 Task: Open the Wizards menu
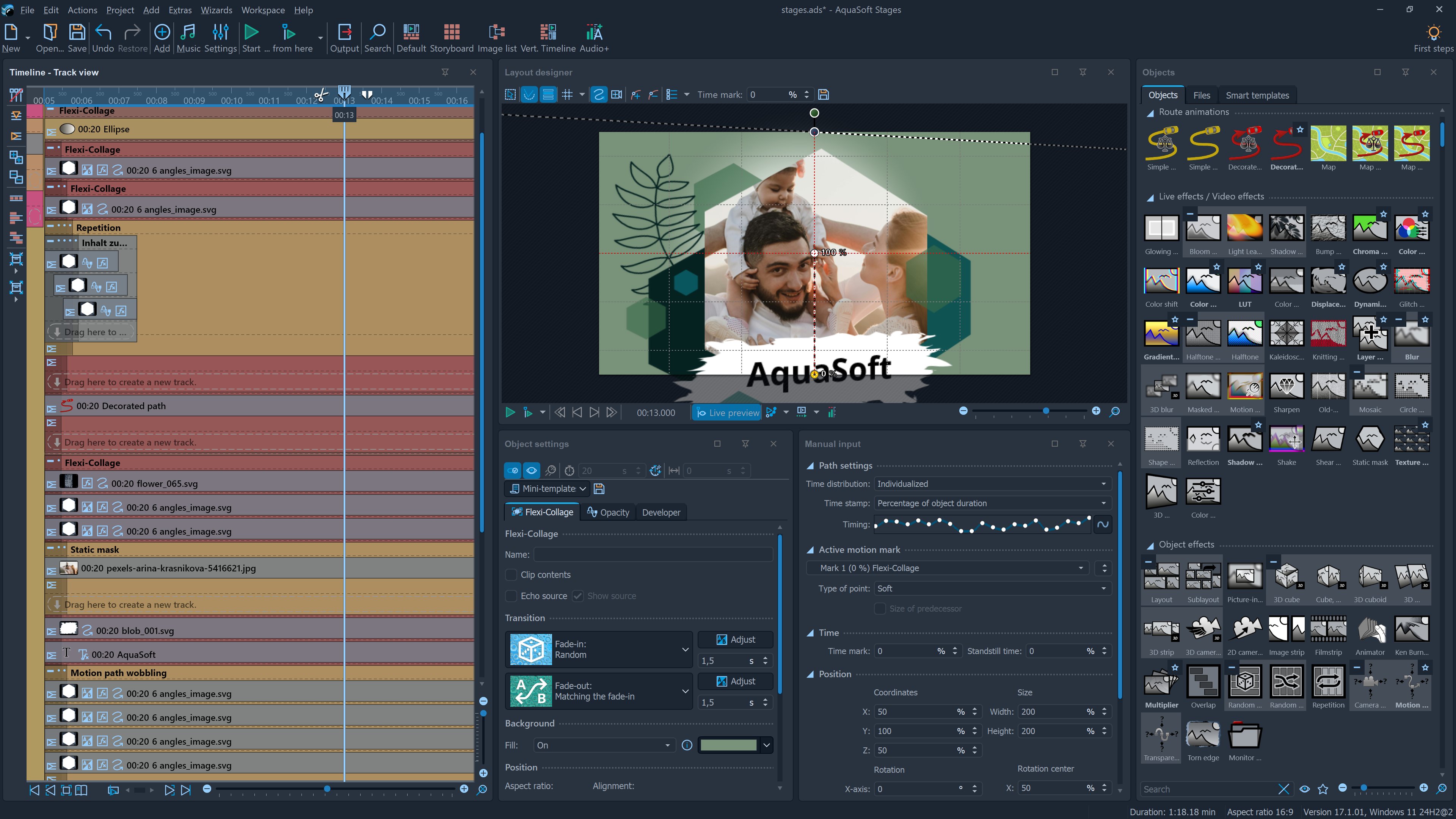pos(216,9)
